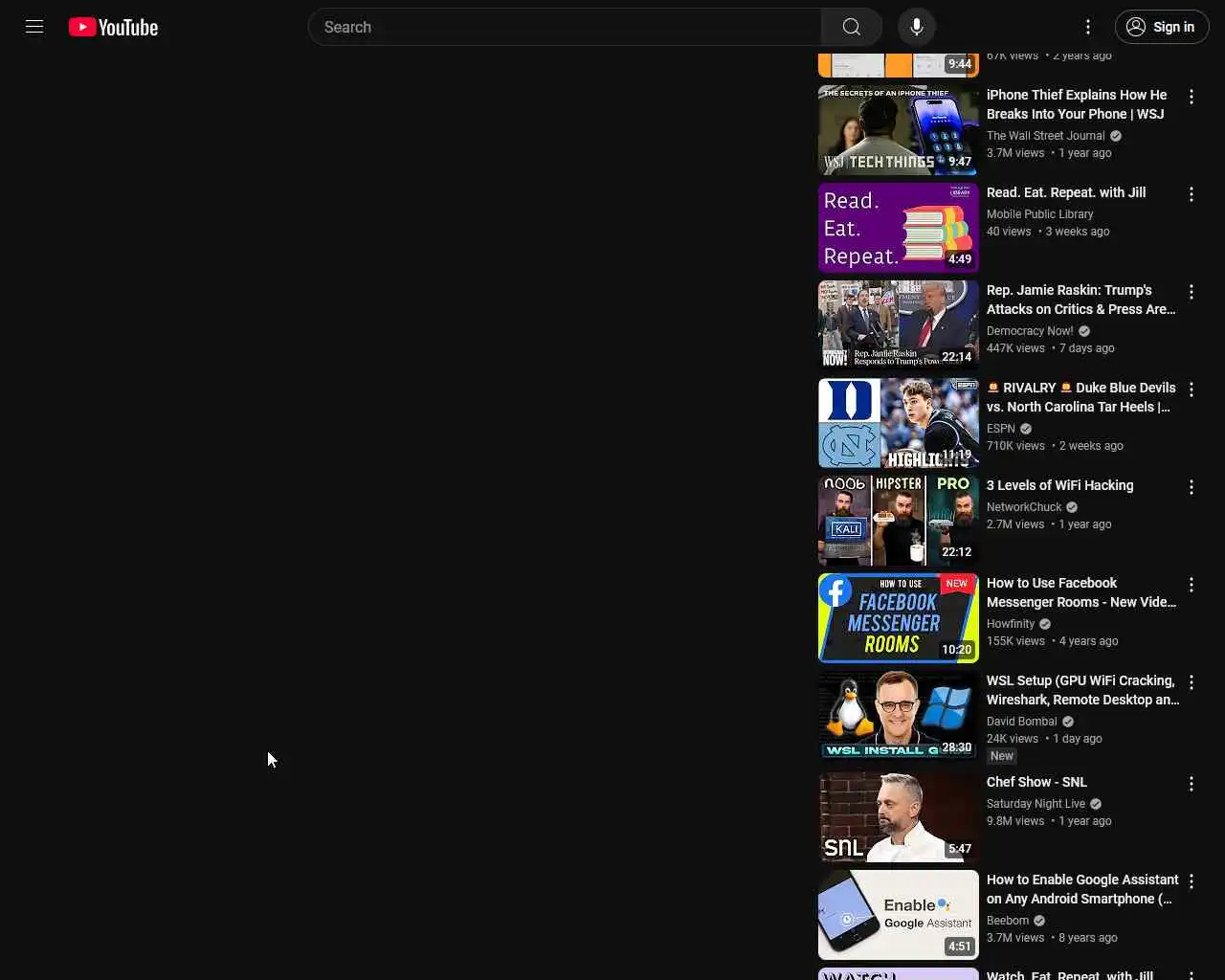
Task: Open options menu for iPhone Thief video
Action: (1192, 97)
